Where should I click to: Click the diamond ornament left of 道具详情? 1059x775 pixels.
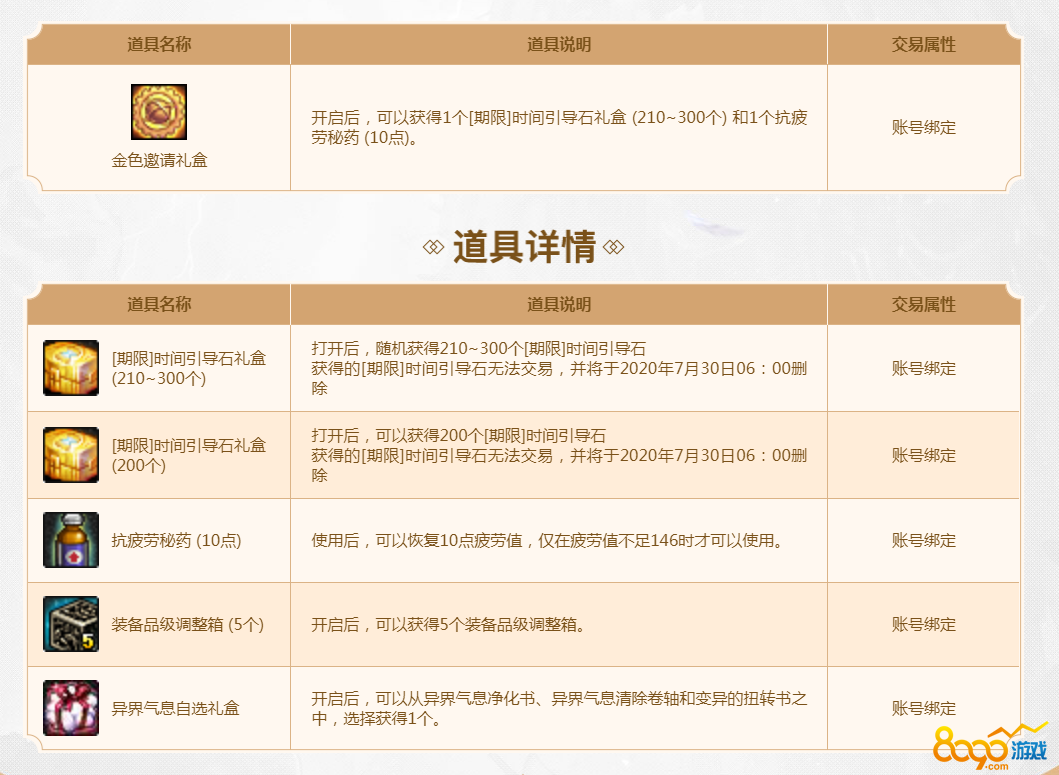pos(433,247)
